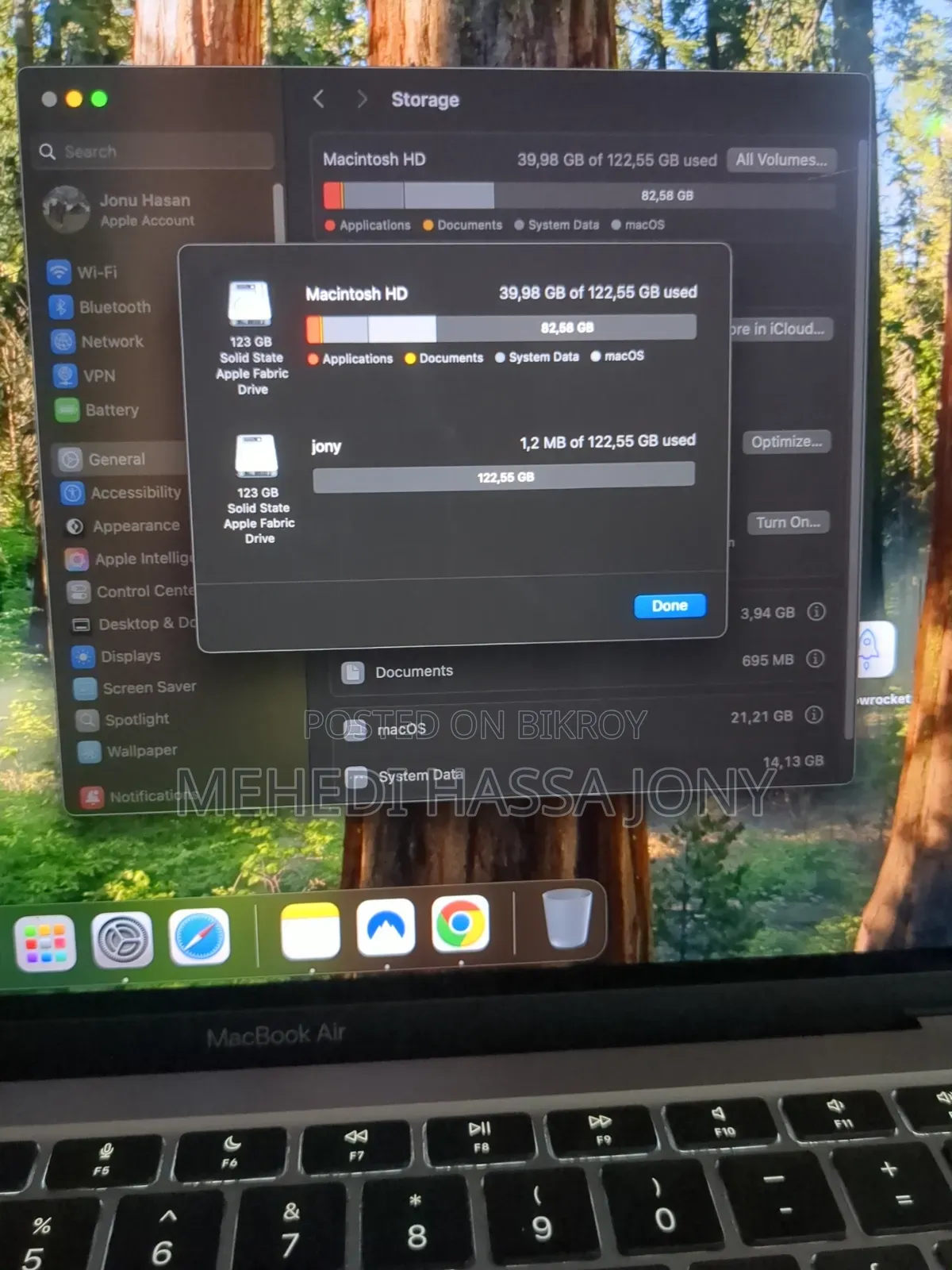Click the Turn On... button
The height and width of the screenshot is (1270, 952).
click(x=788, y=522)
